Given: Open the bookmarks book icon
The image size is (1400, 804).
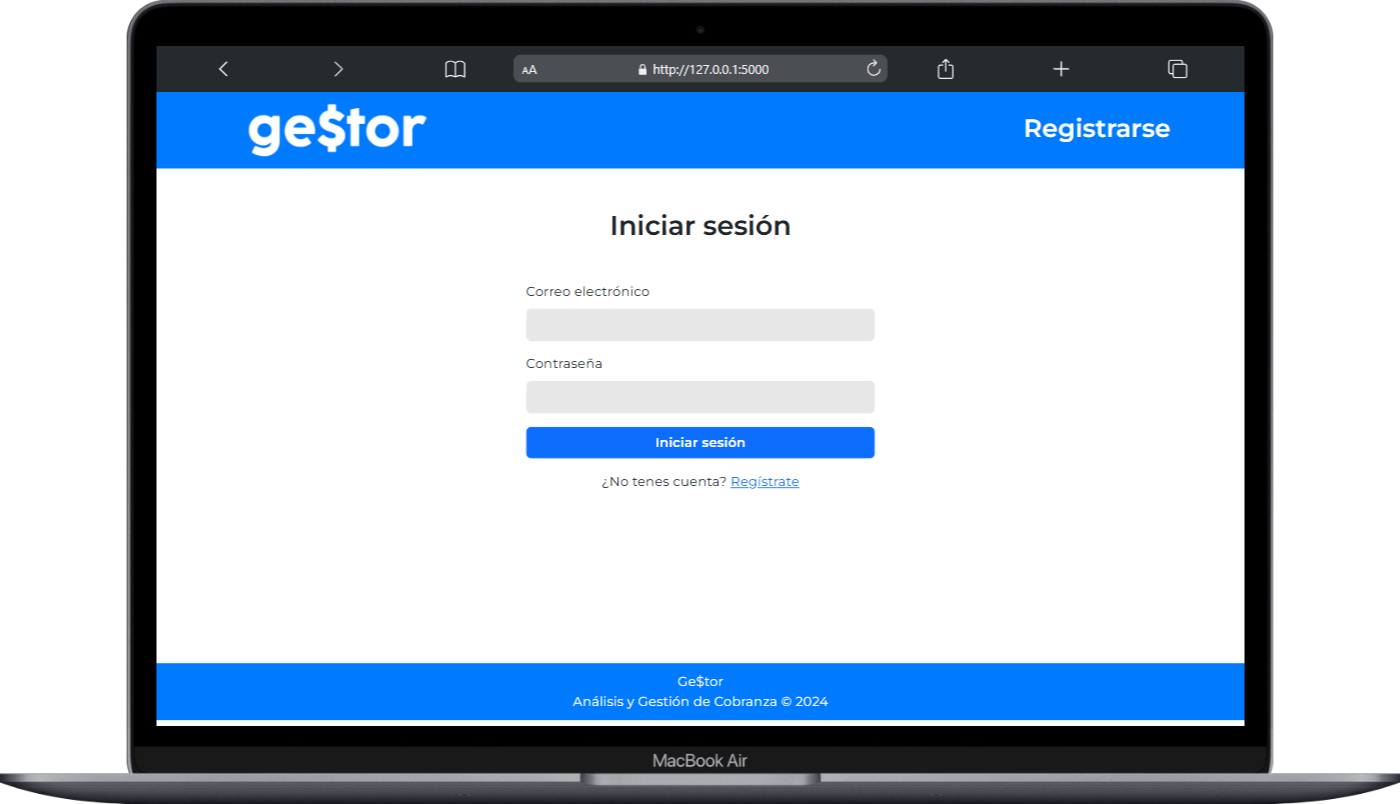Looking at the screenshot, I should pos(455,69).
